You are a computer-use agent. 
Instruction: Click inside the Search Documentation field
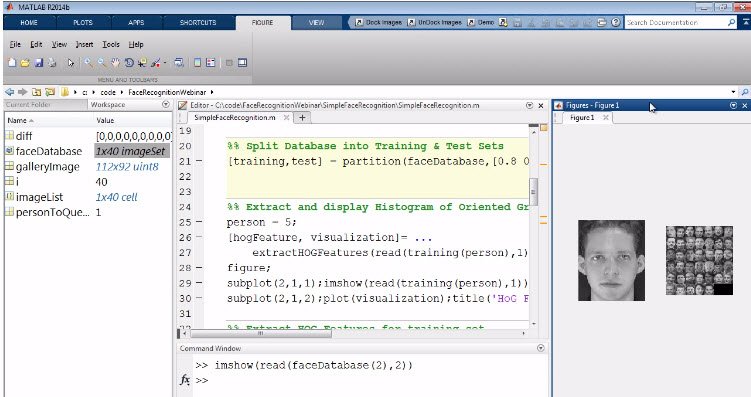[675, 23]
